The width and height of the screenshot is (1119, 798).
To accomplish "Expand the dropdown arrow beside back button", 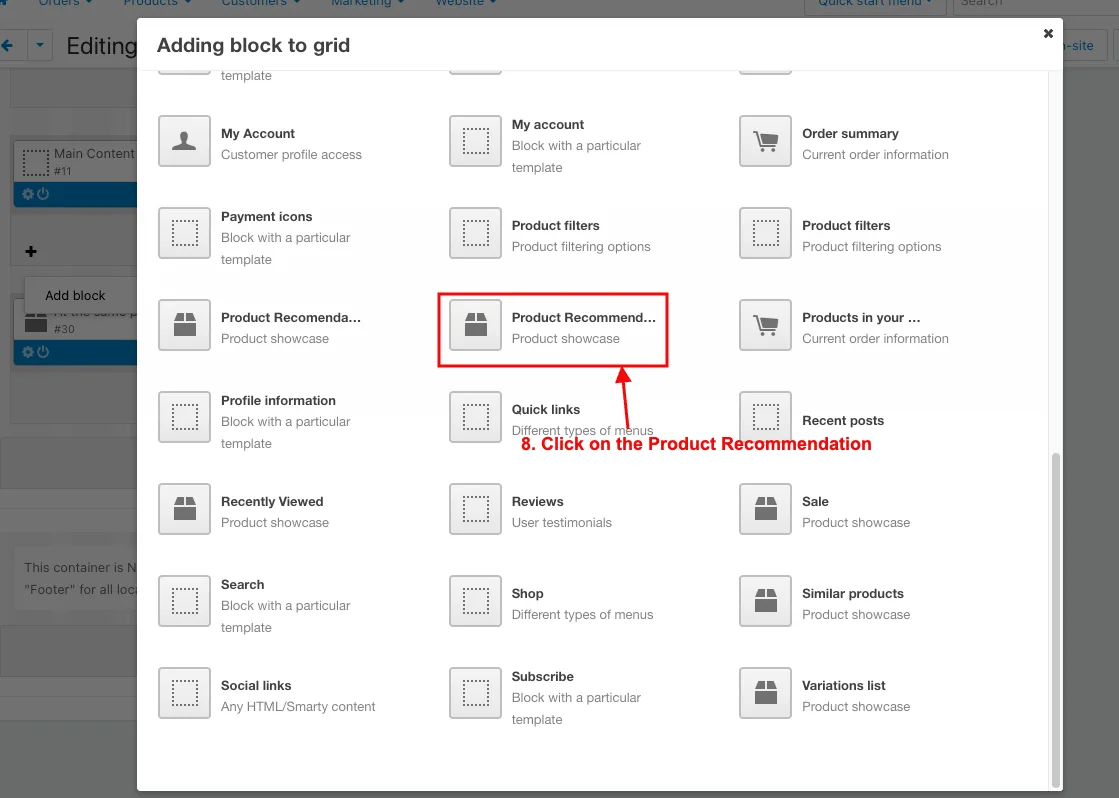I will click(x=40, y=45).
